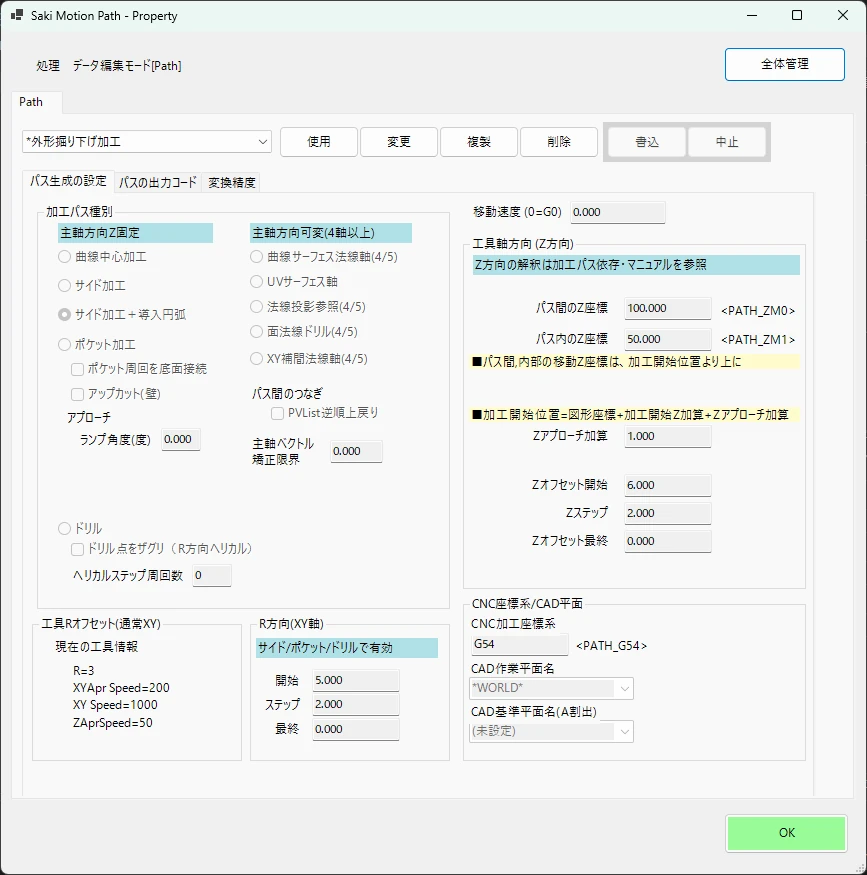Switch to パスの出力コード tab

pos(158,182)
